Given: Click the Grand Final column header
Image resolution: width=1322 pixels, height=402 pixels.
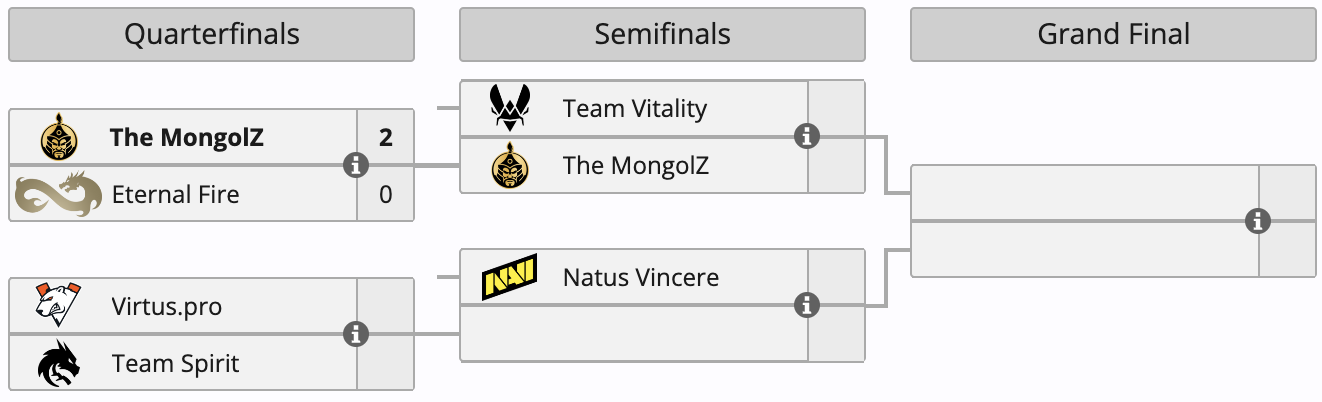Looking at the screenshot, I should coord(1113,35).
